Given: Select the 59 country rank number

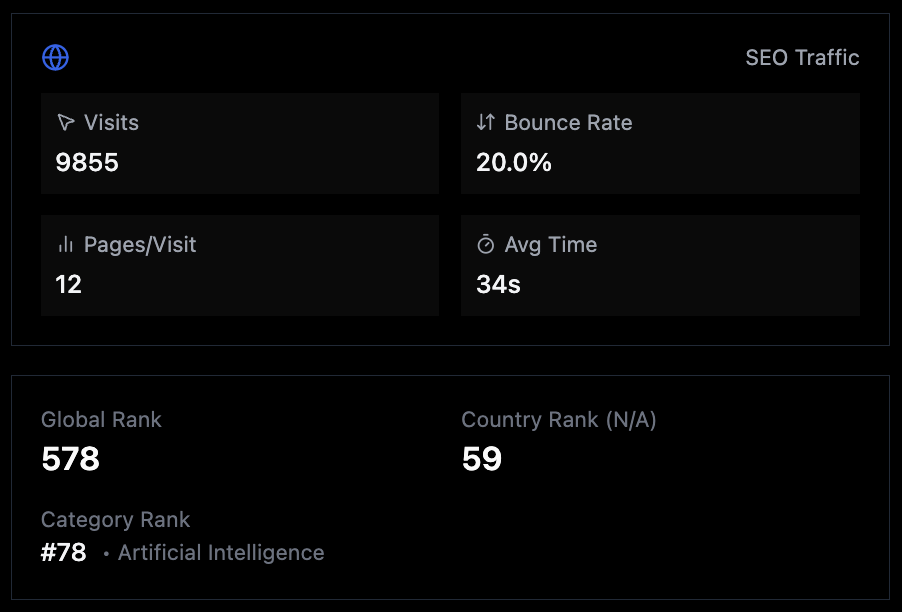Looking at the screenshot, I should click(482, 459).
